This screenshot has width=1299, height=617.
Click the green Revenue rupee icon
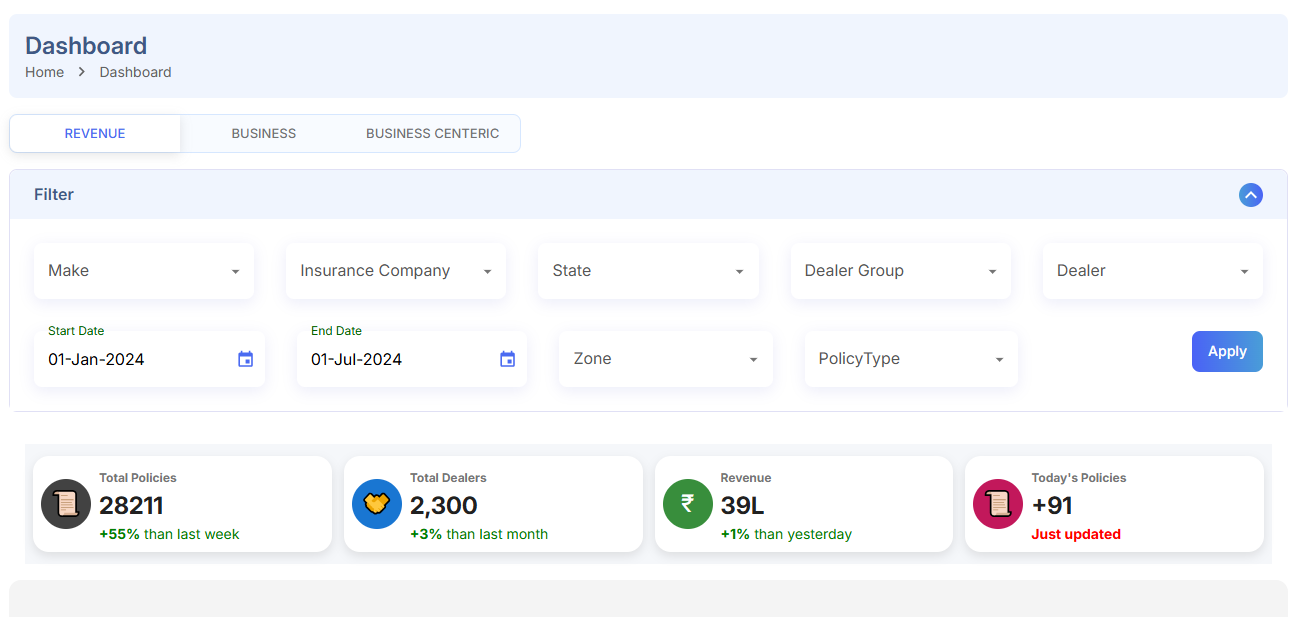tap(687, 504)
